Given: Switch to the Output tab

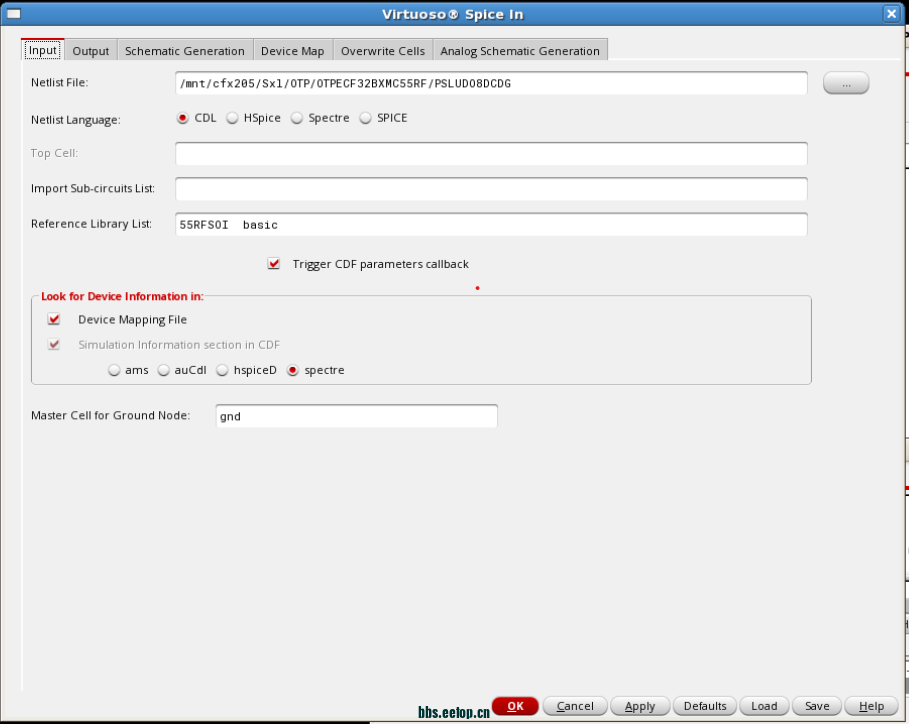Looking at the screenshot, I should [x=90, y=51].
